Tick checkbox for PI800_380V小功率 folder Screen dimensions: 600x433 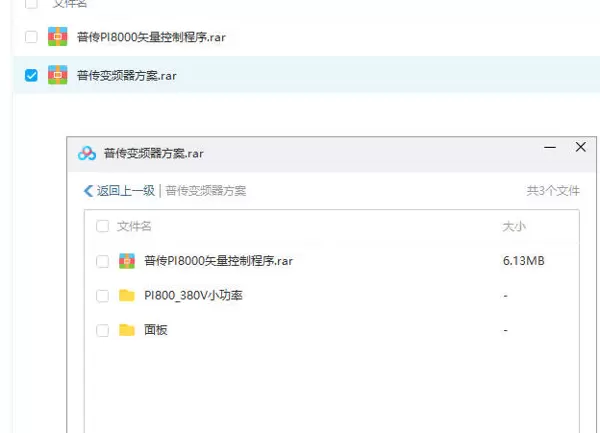(x=103, y=296)
